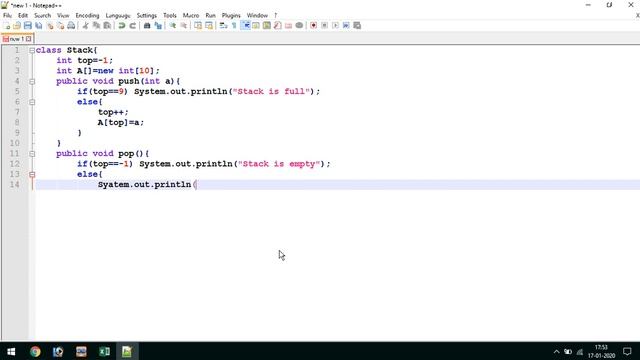Open Excel from the taskbar
This screenshot has width=640, height=360.
click(104, 351)
